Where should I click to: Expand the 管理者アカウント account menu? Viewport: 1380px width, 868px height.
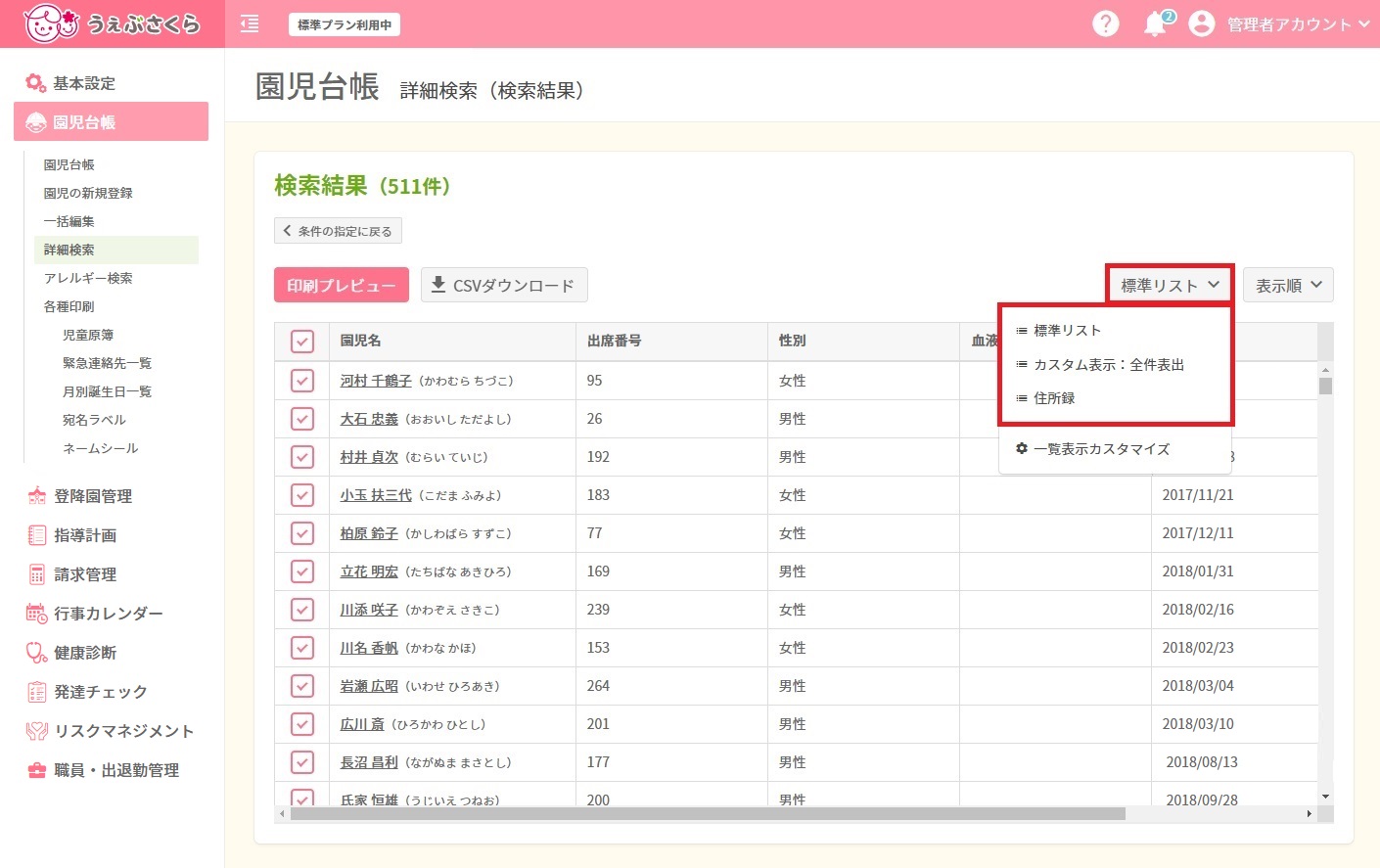(x=1298, y=24)
